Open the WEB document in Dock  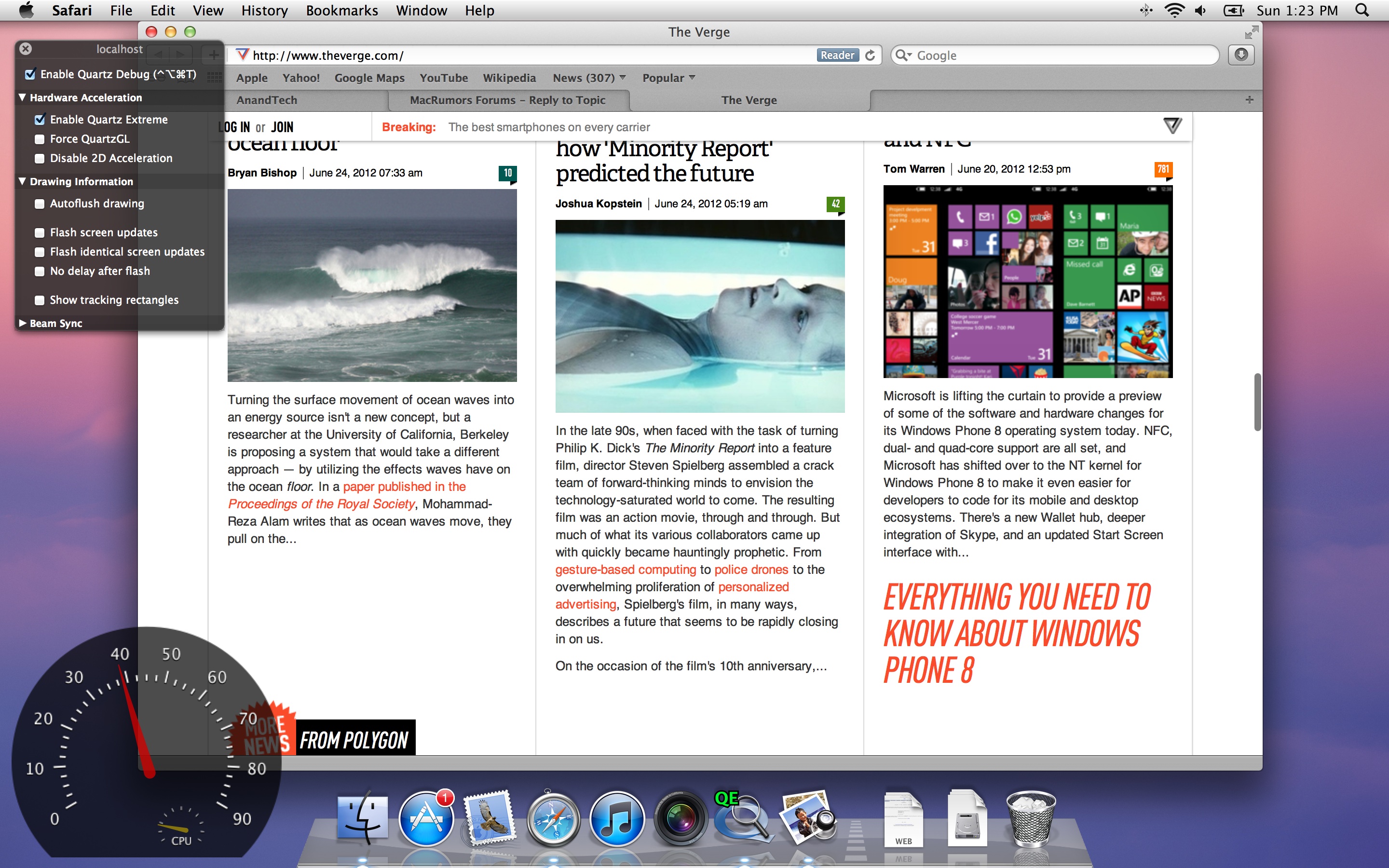[x=903, y=820]
